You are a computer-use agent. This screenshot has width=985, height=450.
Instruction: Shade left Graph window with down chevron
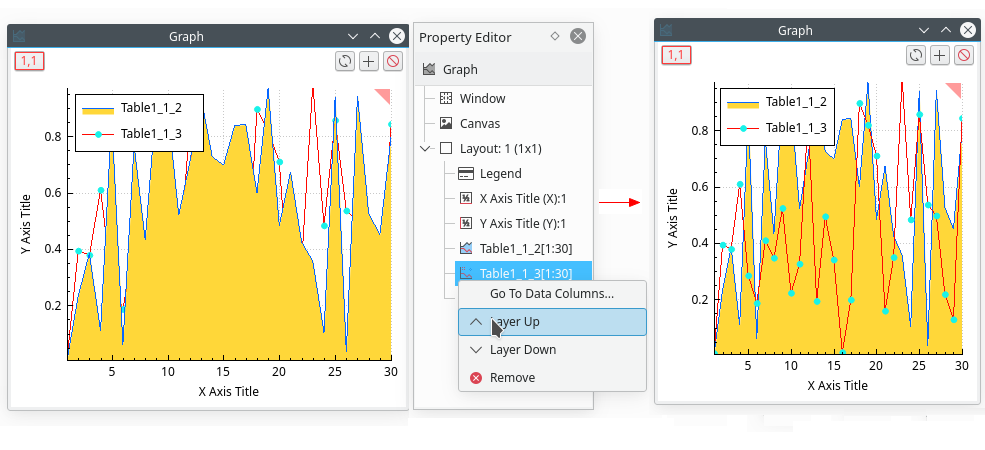353,36
